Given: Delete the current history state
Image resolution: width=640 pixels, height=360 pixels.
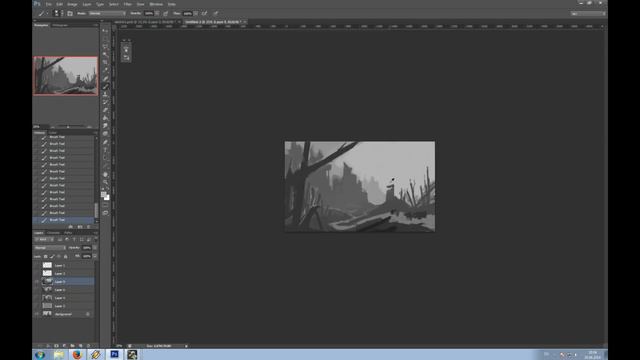Looking at the screenshot, I should [89, 227].
